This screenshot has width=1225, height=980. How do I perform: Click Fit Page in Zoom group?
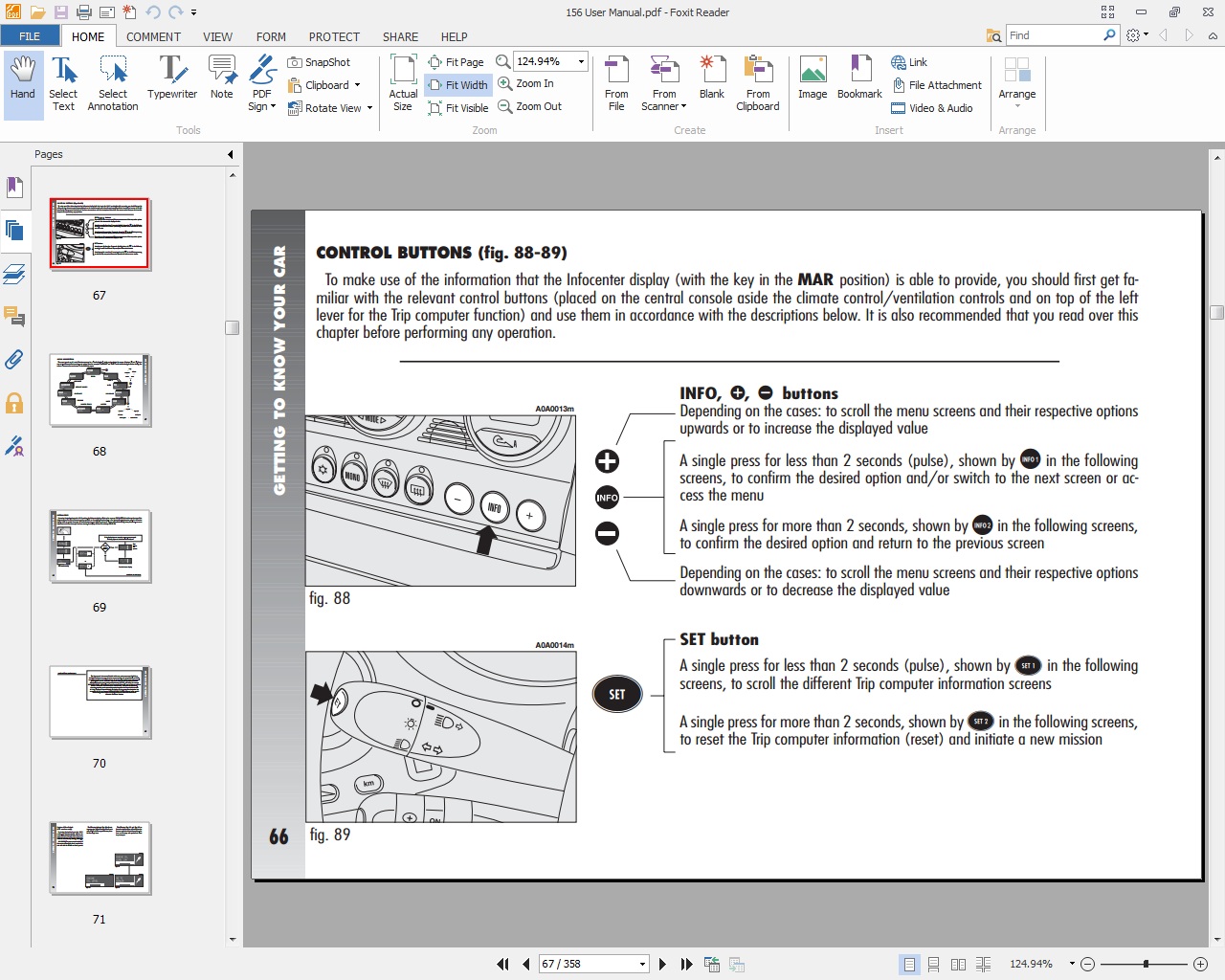point(457,62)
